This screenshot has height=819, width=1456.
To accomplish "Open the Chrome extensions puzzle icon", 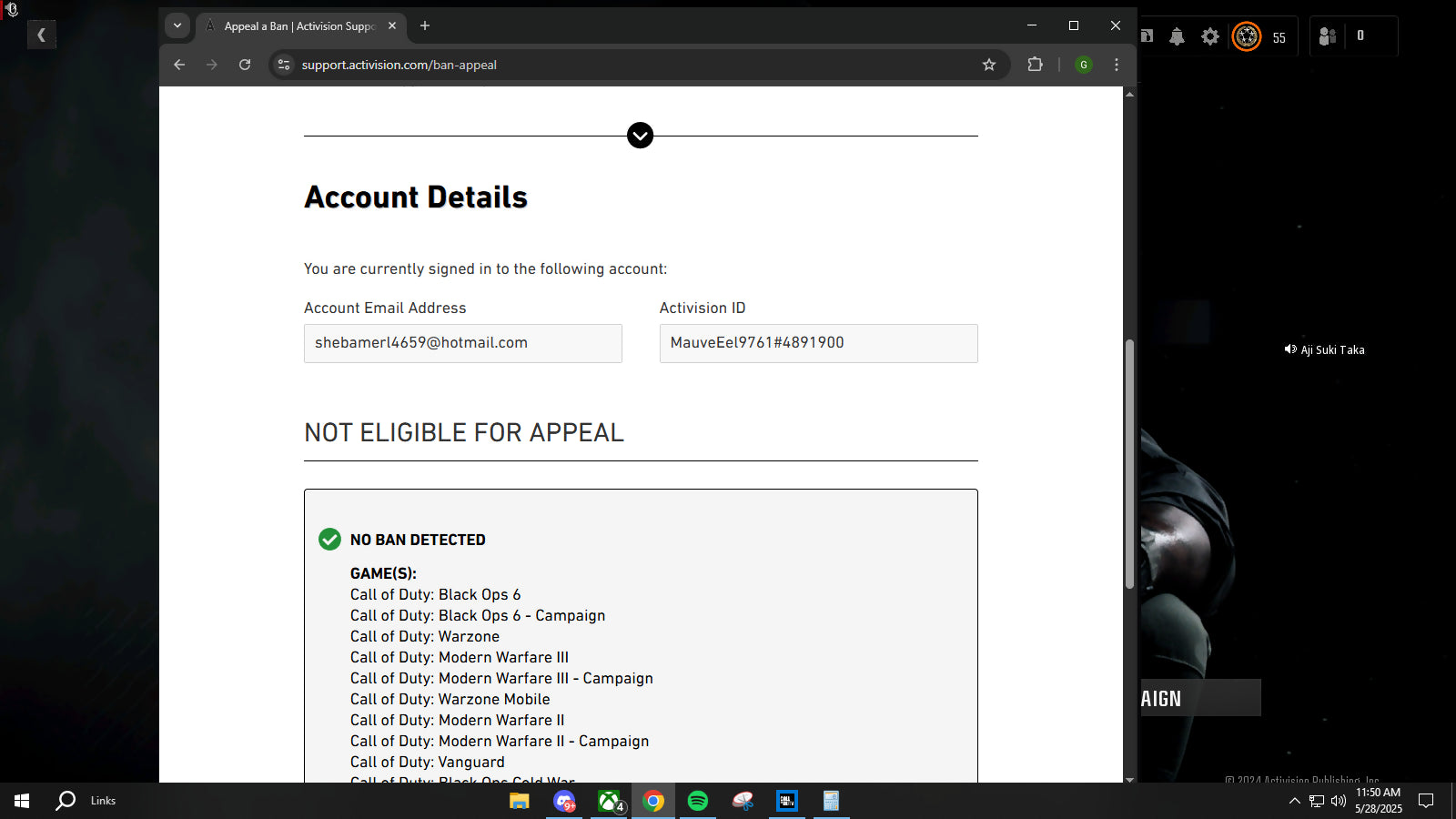I will coord(1035,65).
